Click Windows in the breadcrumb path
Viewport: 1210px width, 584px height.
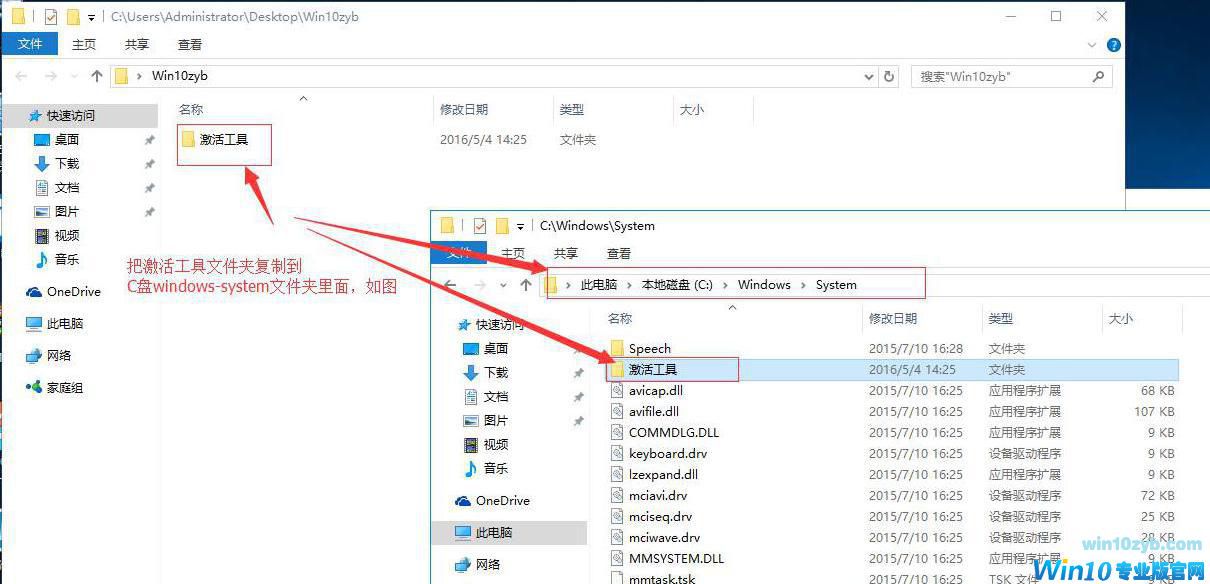click(764, 285)
